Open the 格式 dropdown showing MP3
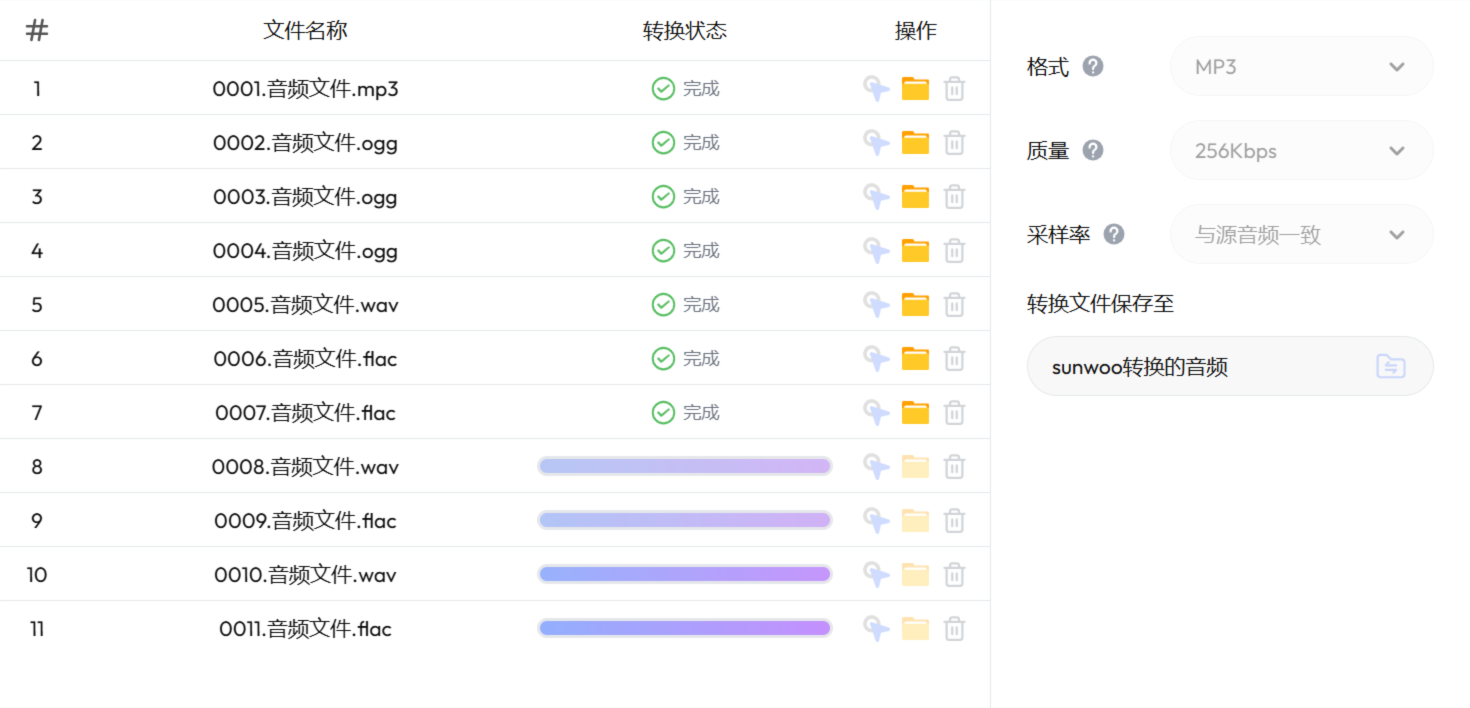 click(x=1300, y=66)
